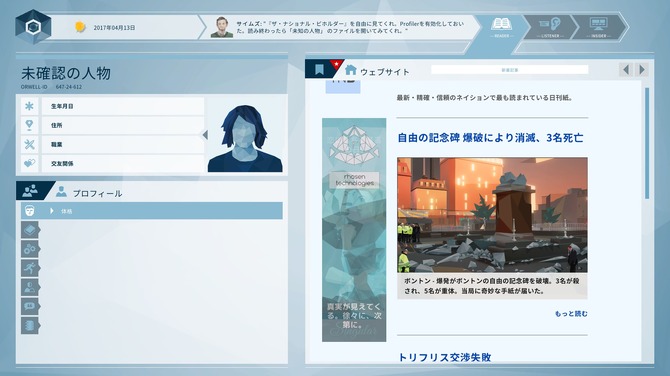The width and height of the screenshot is (670, 376).
Task: Open the プロフィール tab
Action: pyautogui.click(x=89, y=193)
